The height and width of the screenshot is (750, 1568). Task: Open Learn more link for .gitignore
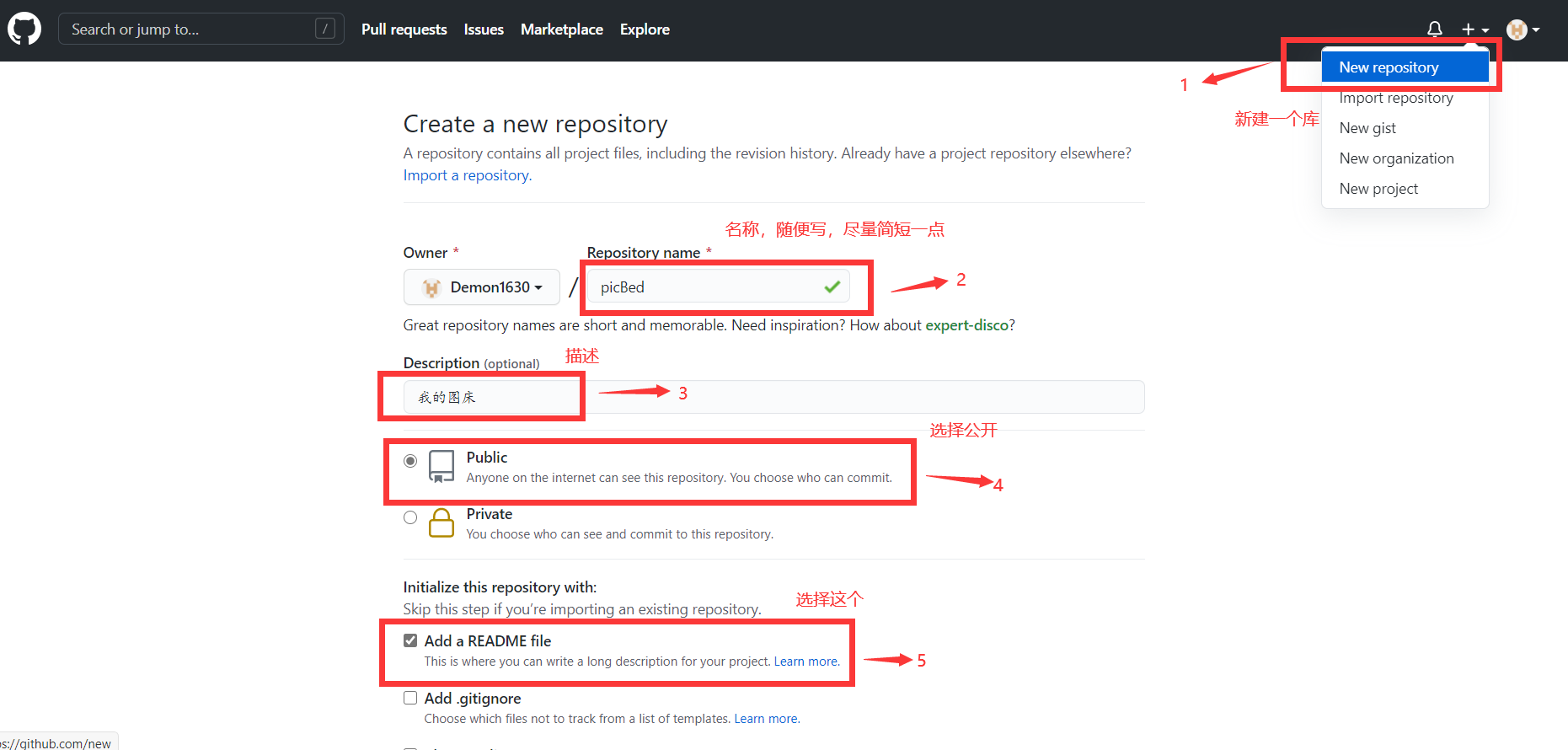766,719
